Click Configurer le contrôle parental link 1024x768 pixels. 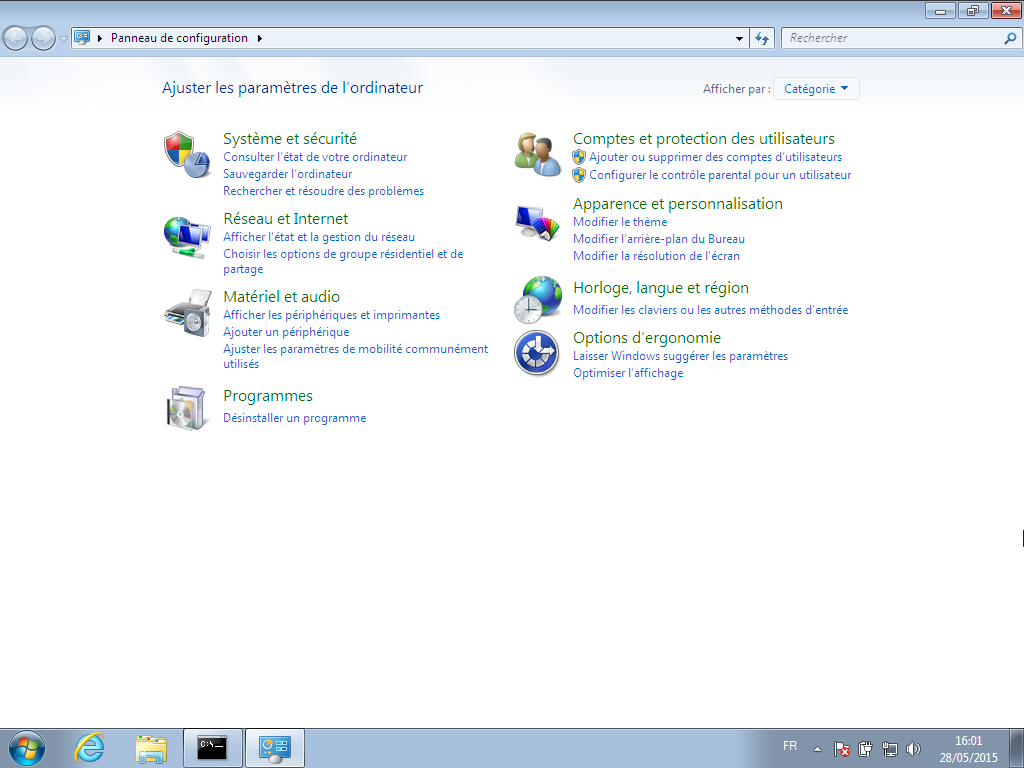pyautogui.click(x=720, y=175)
